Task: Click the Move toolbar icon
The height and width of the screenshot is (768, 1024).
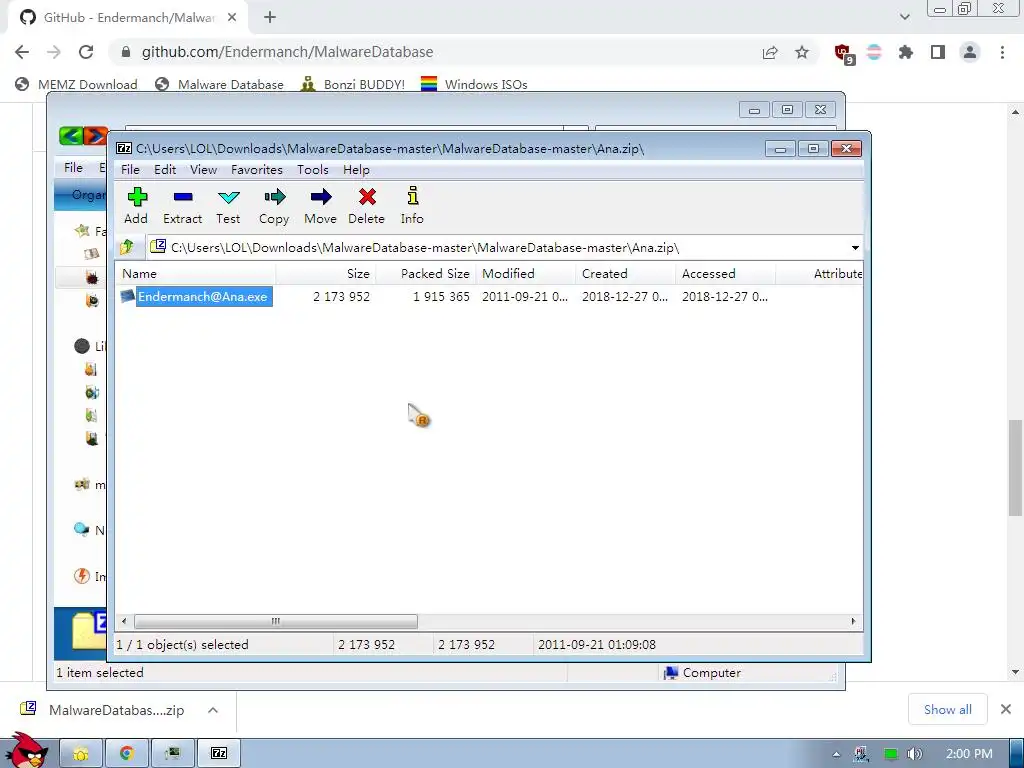Action: (x=320, y=206)
